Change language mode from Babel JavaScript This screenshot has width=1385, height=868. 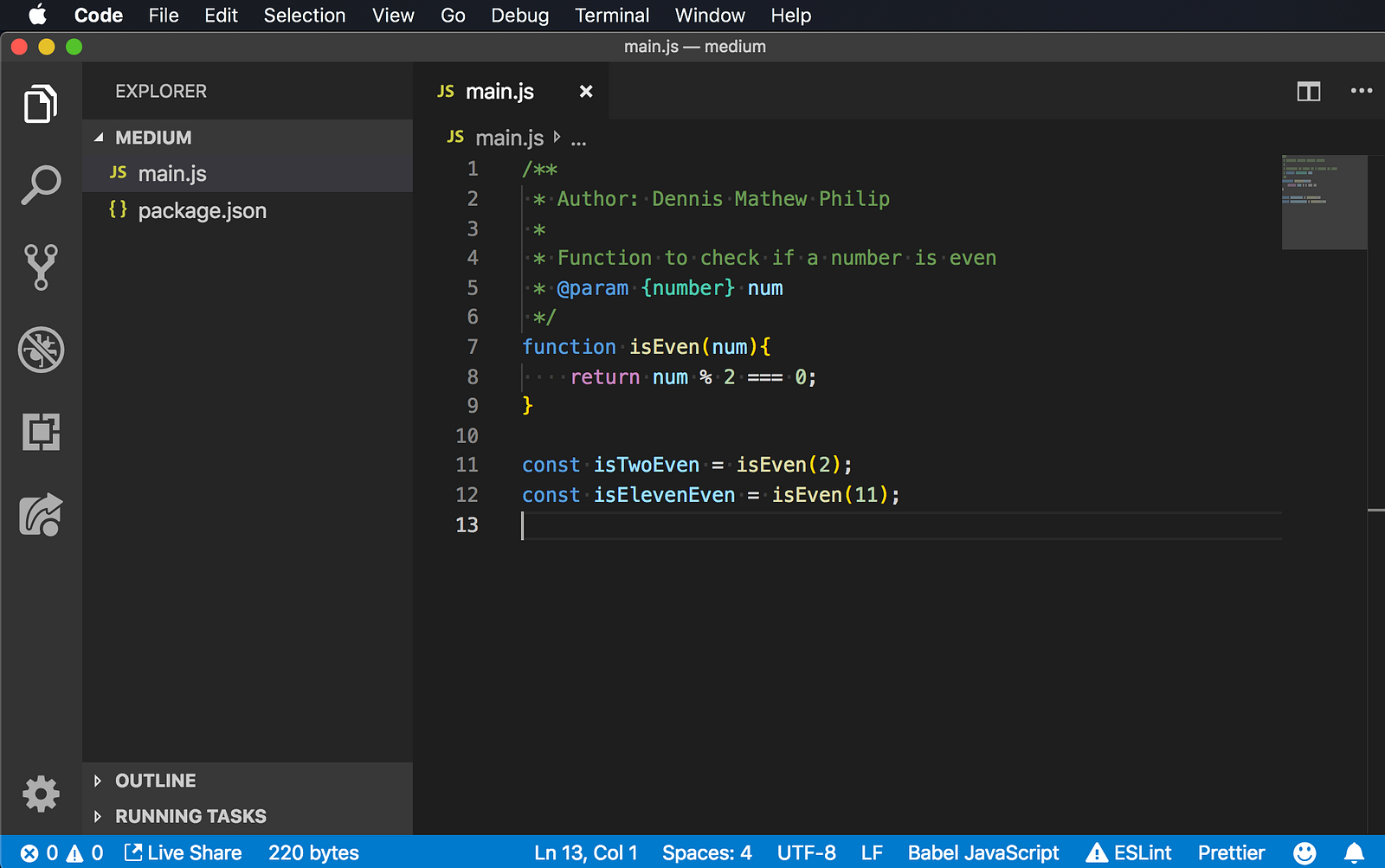coord(982,853)
